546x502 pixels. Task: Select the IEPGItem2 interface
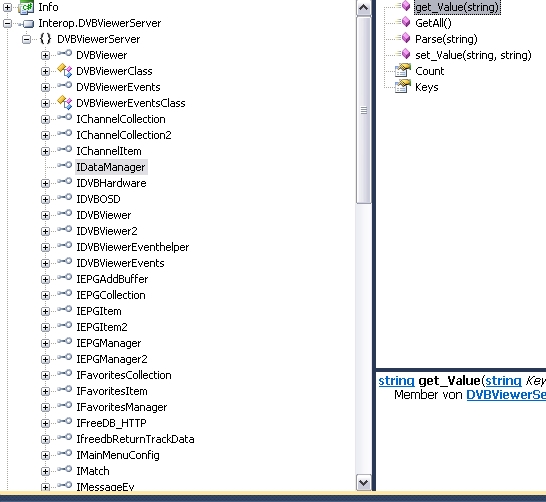[x=102, y=327]
